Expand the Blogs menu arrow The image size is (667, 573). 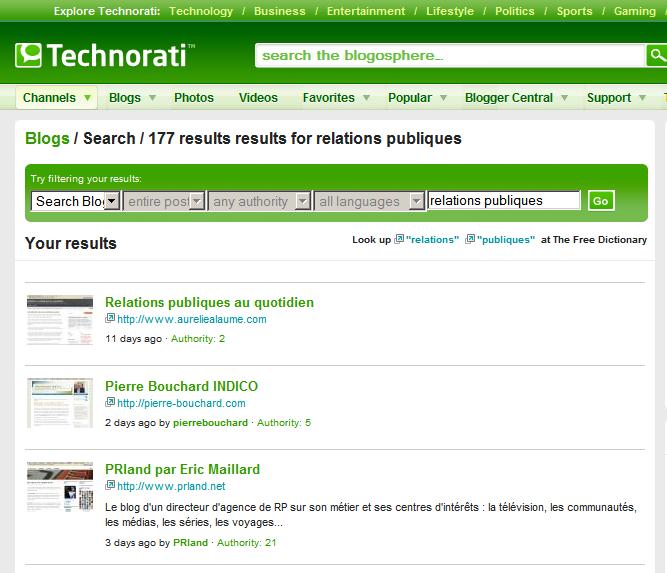point(152,98)
